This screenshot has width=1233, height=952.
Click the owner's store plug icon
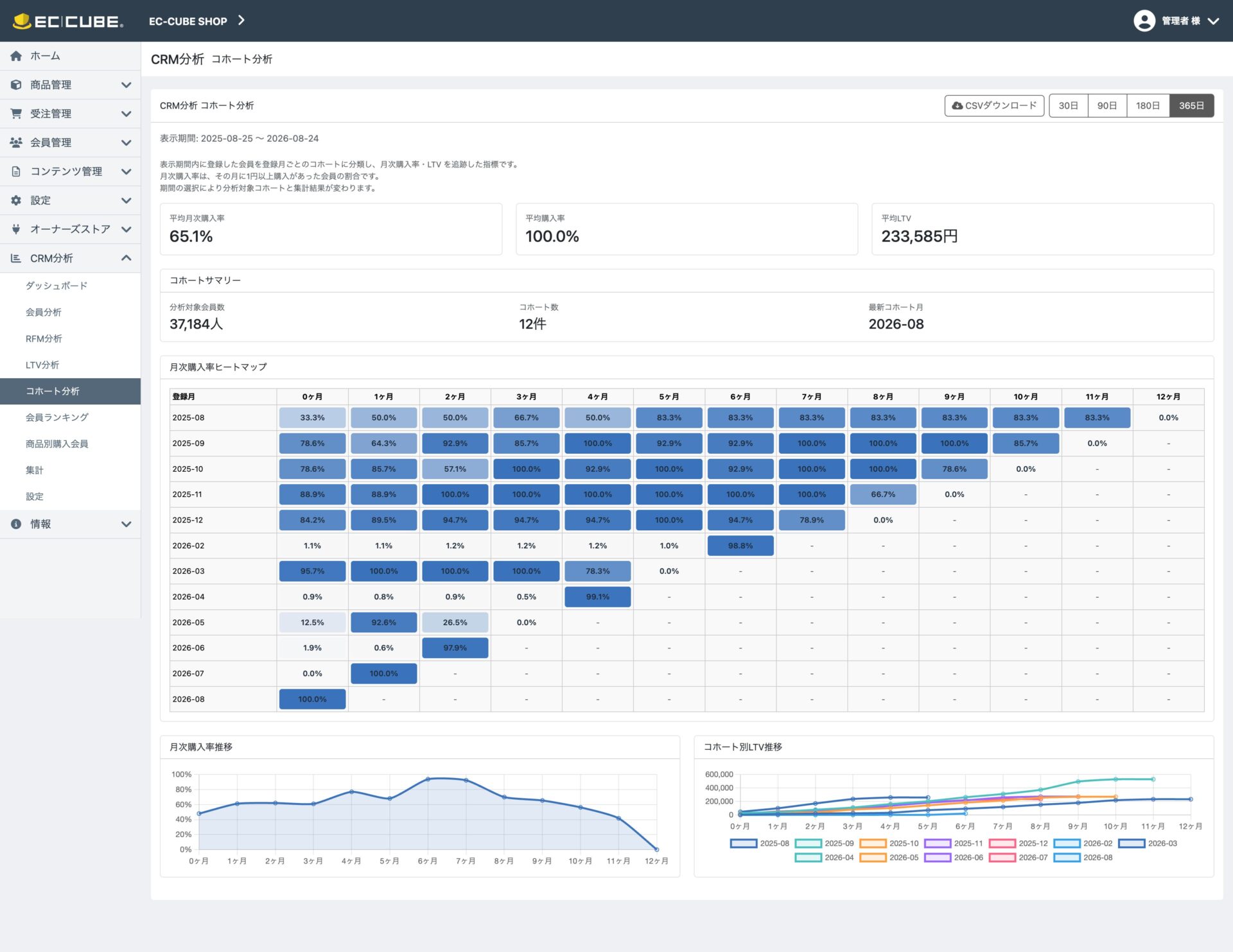pyautogui.click(x=16, y=229)
